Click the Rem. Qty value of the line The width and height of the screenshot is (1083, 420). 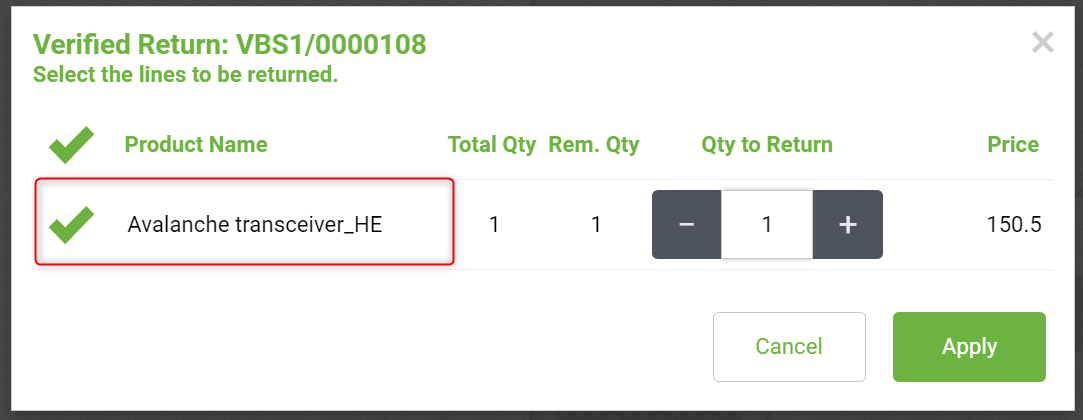[x=595, y=225]
